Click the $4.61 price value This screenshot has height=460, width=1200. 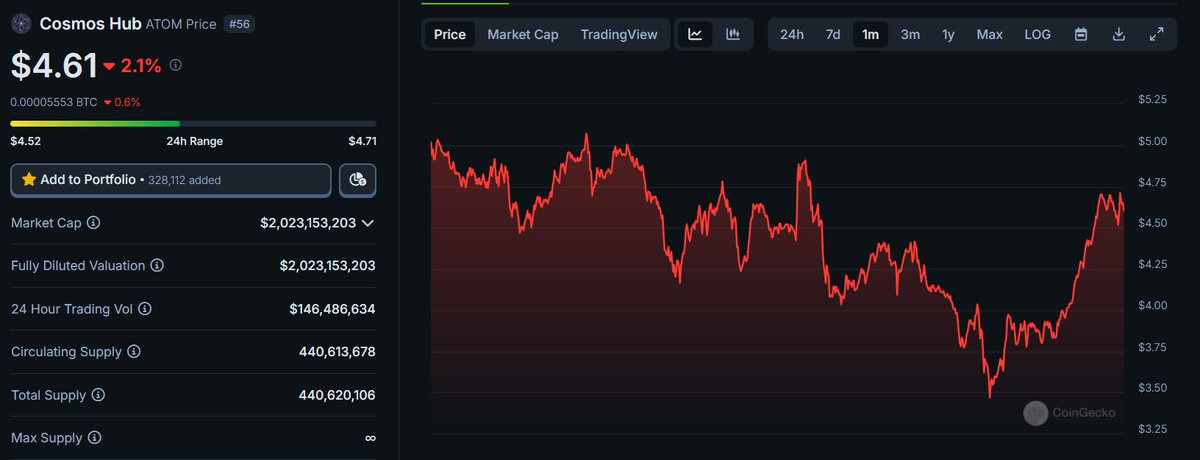(54, 65)
